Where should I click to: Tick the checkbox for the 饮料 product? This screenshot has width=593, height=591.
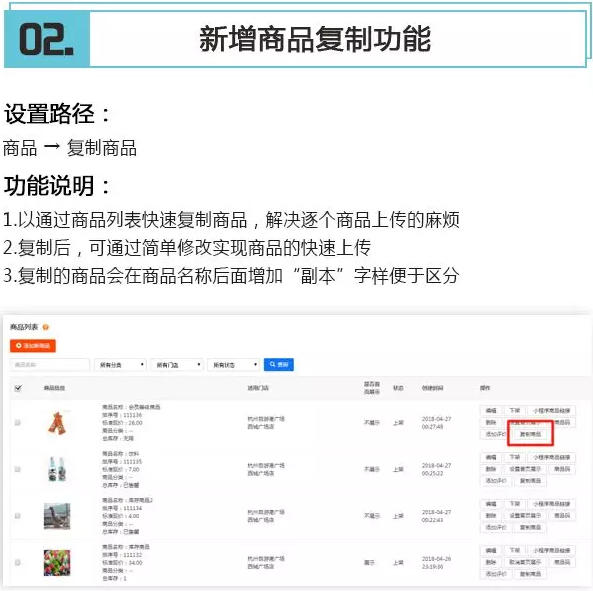(17, 469)
